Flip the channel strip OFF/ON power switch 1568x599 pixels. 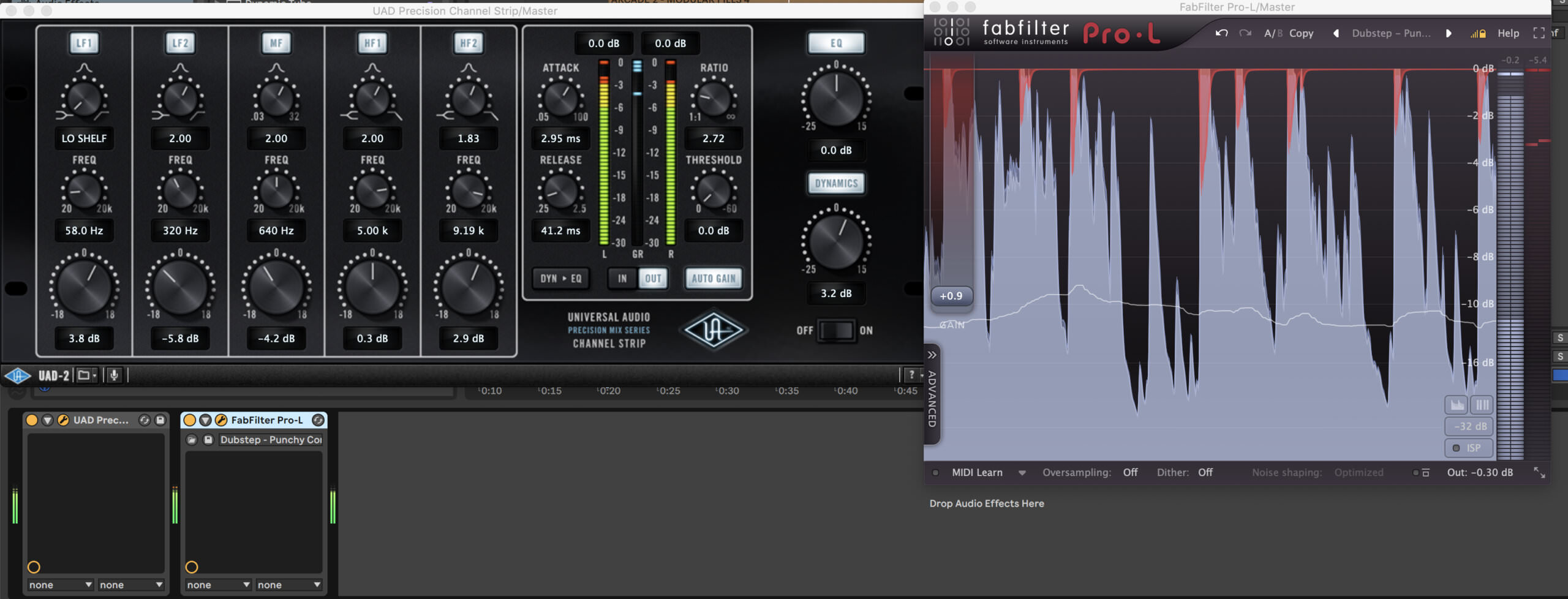pos(836,331)
